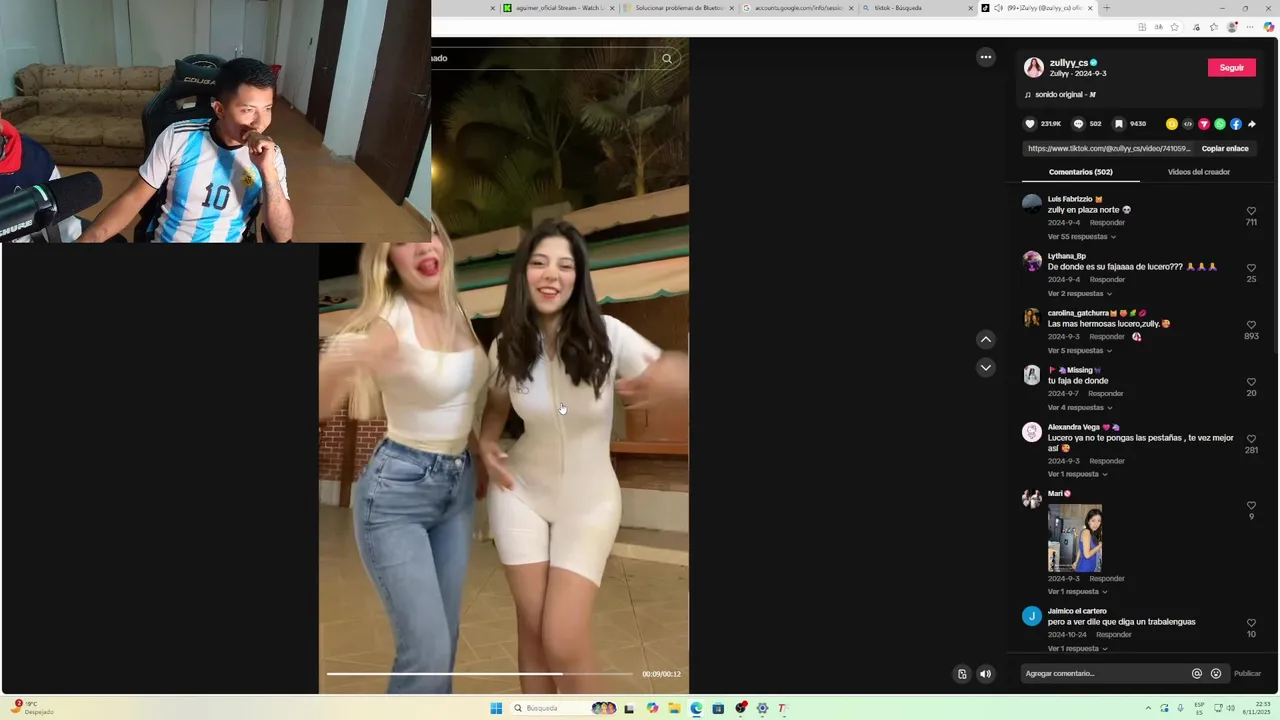This screenshot has width=1280, height=720.
Task: Toggle the auto-scroll icon beside volume
Action: [x=962, y=674]
